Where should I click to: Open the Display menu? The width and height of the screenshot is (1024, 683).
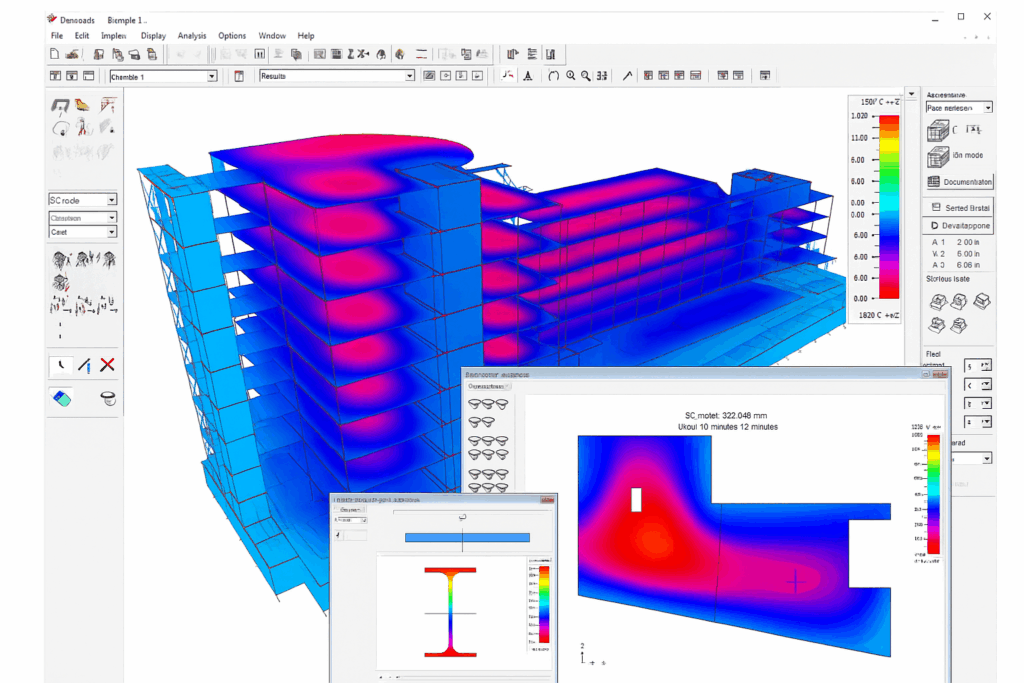pos(153,36)
